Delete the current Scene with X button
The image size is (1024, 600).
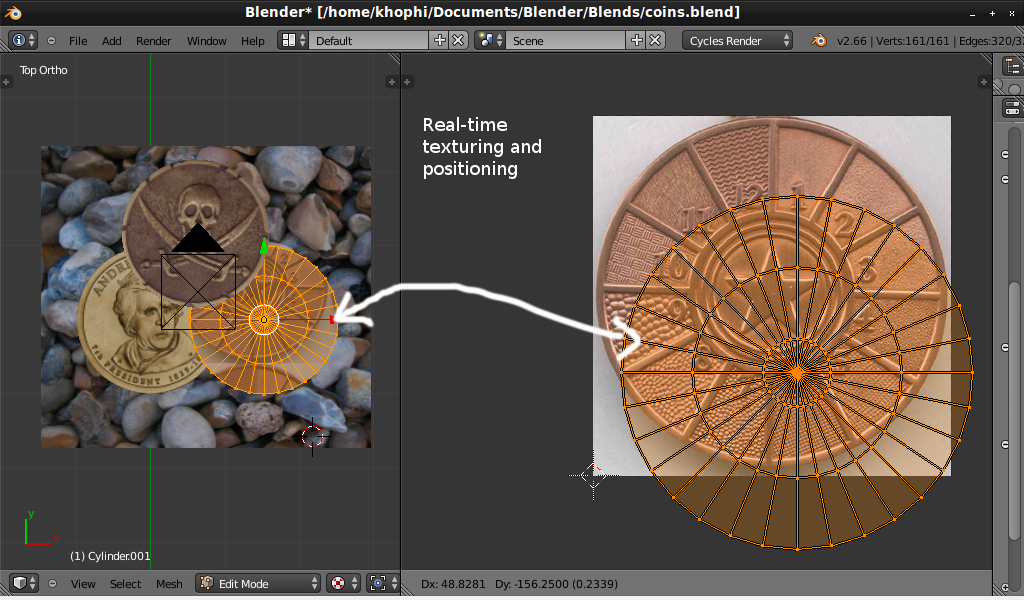655,41
